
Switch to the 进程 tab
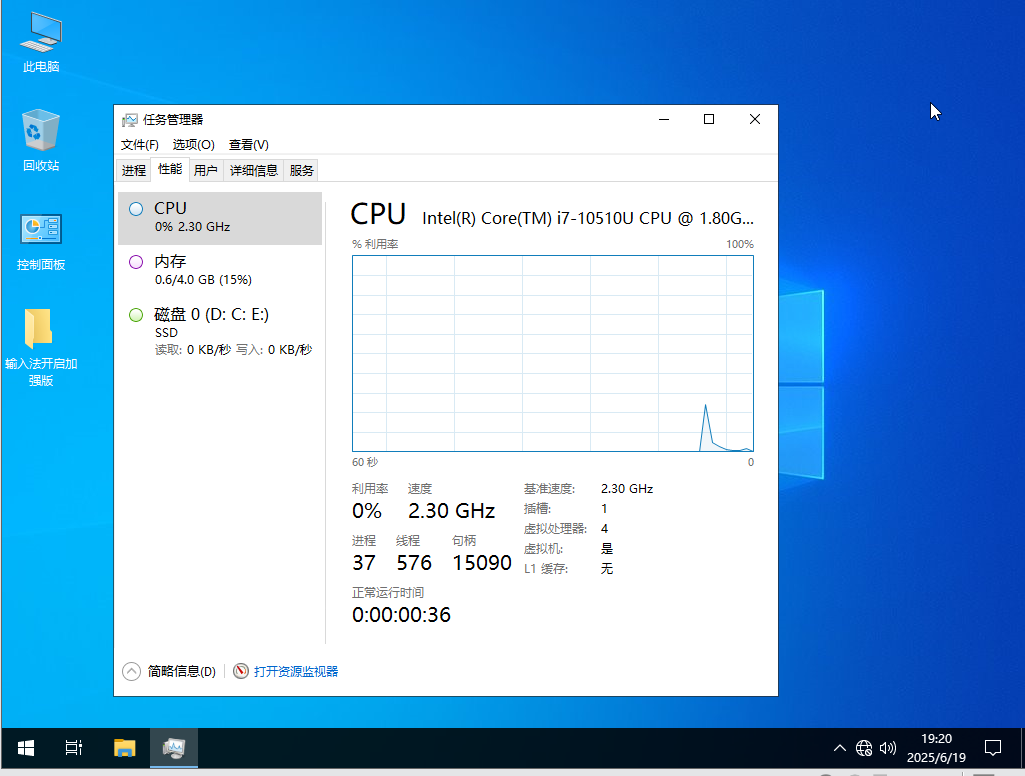133,171
